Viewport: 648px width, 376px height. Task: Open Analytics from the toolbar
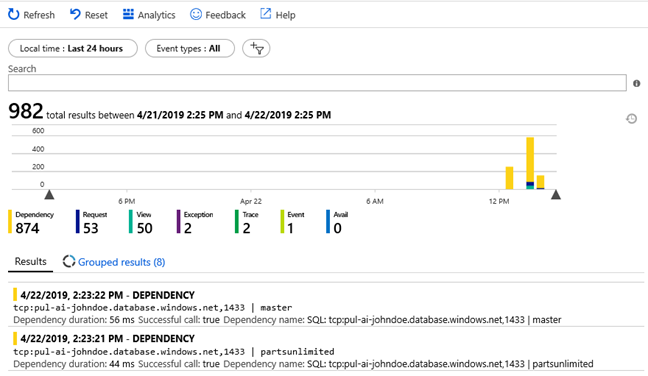[149, 15]
